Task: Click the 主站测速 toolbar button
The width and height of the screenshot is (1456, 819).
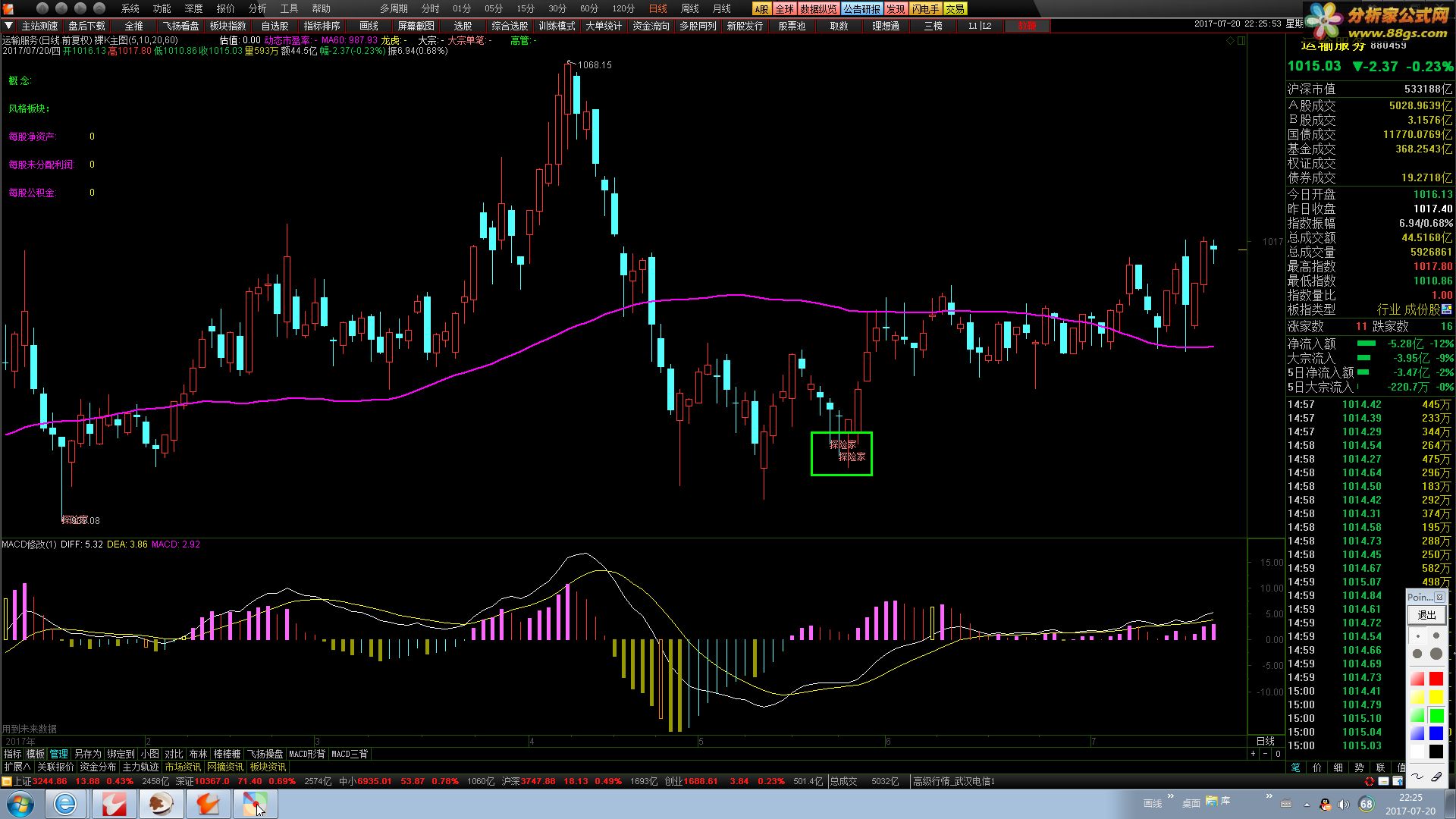Action: click(x=39, y=26)
